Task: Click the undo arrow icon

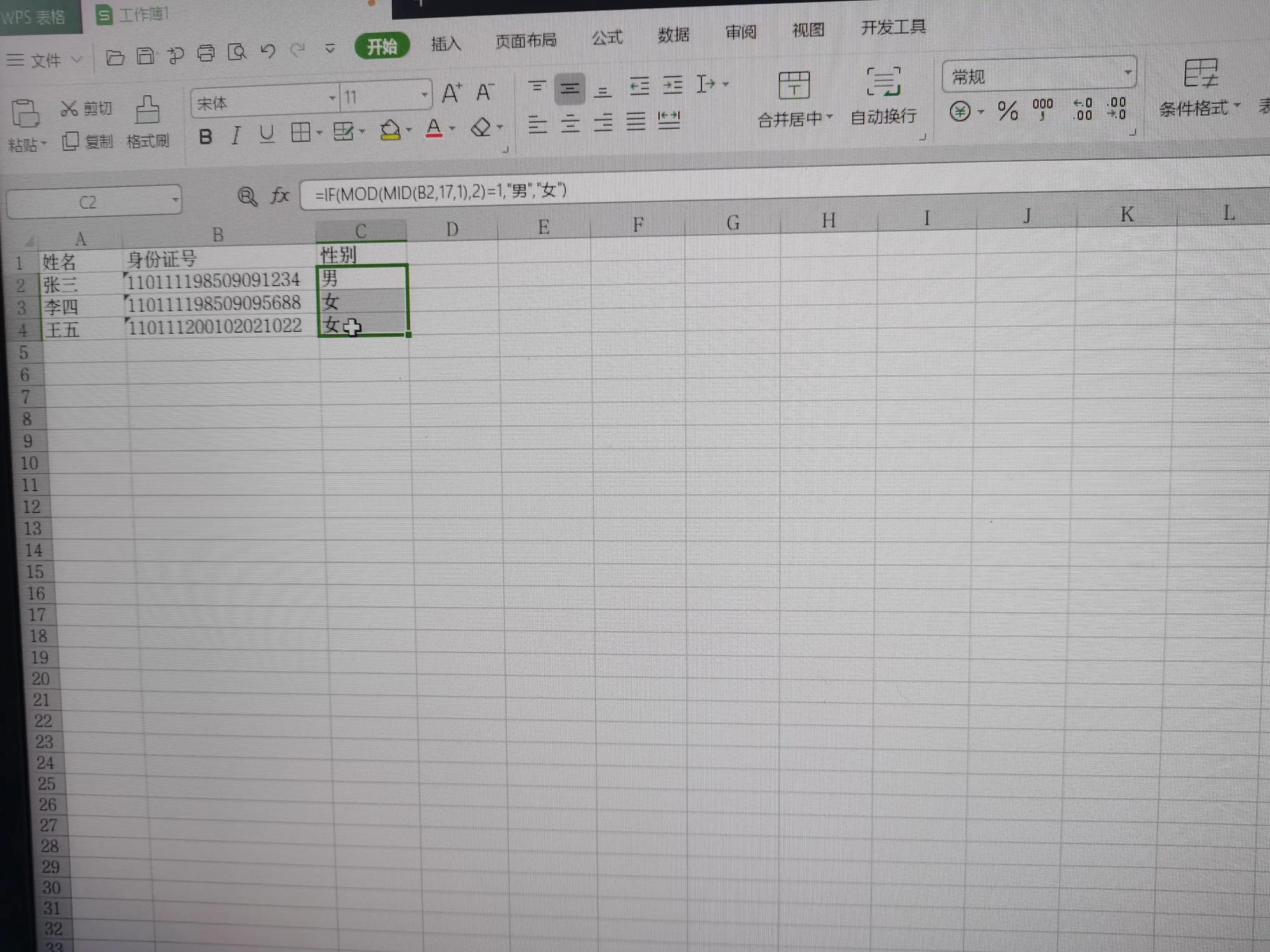Action: (x=268, y=52)
